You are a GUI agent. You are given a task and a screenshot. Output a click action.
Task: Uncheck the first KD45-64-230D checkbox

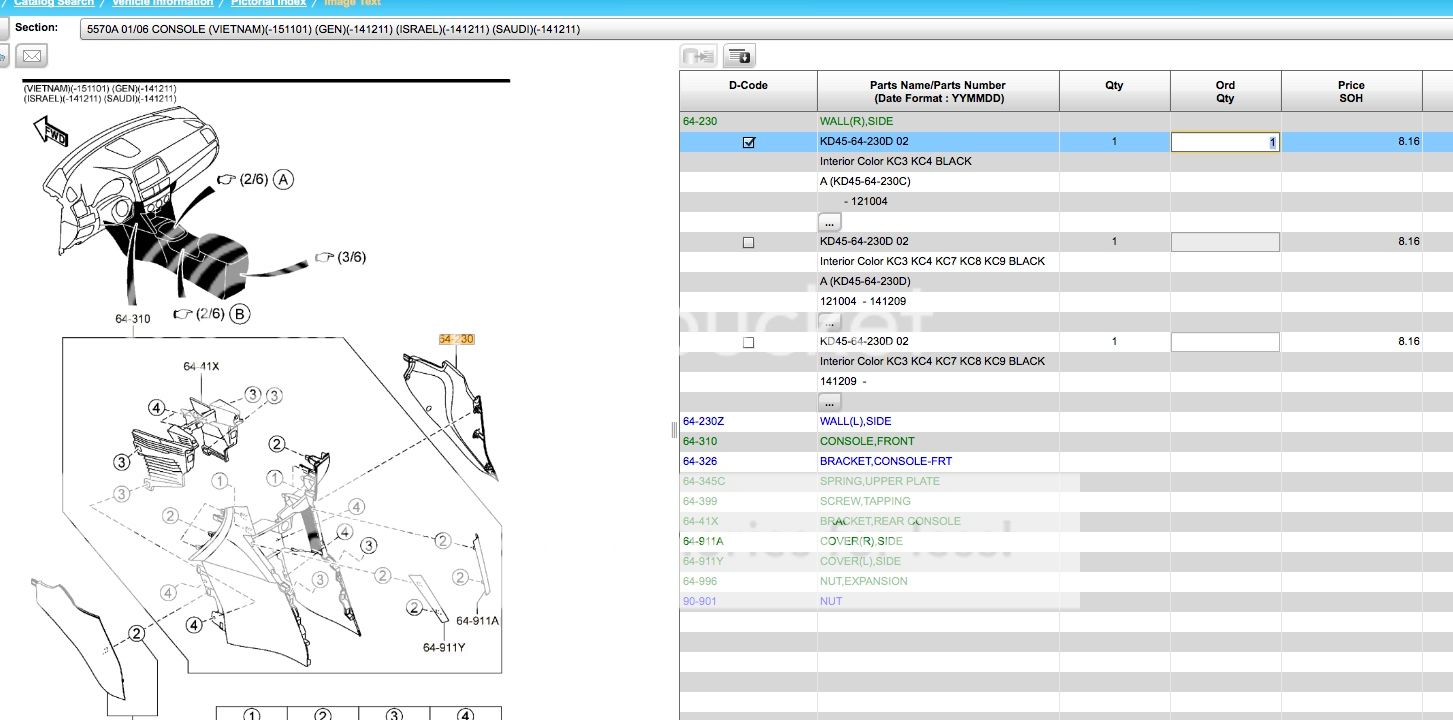tap(749, 143)
